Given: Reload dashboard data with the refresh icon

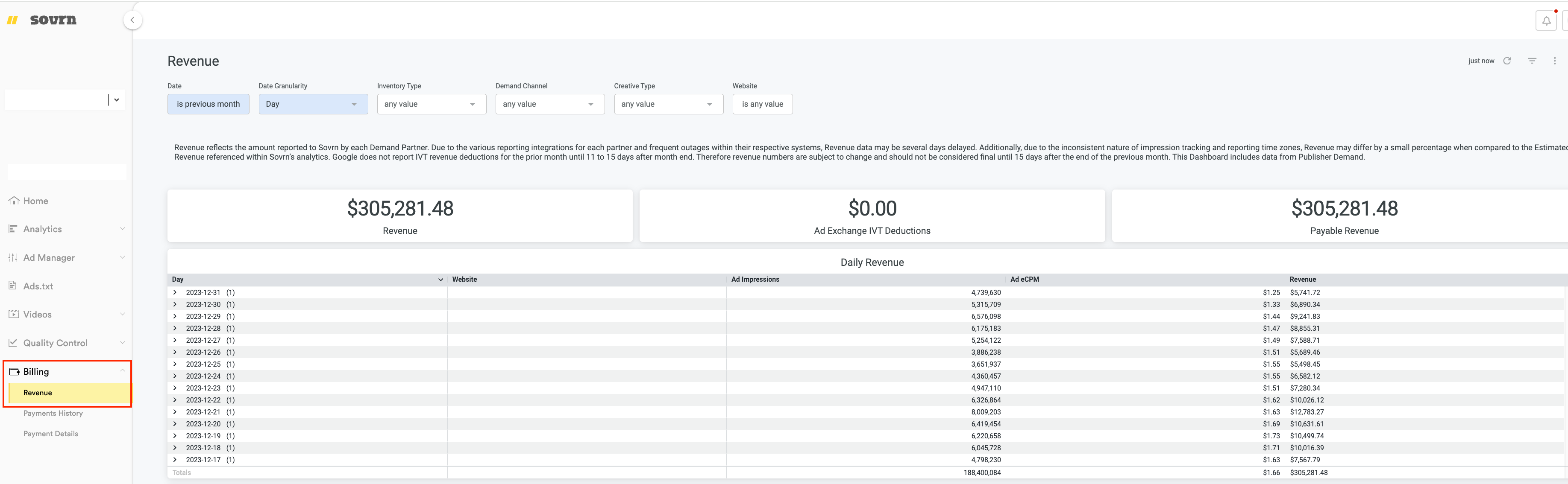Looking at the screenshot, I should (x=1507, y=61).
